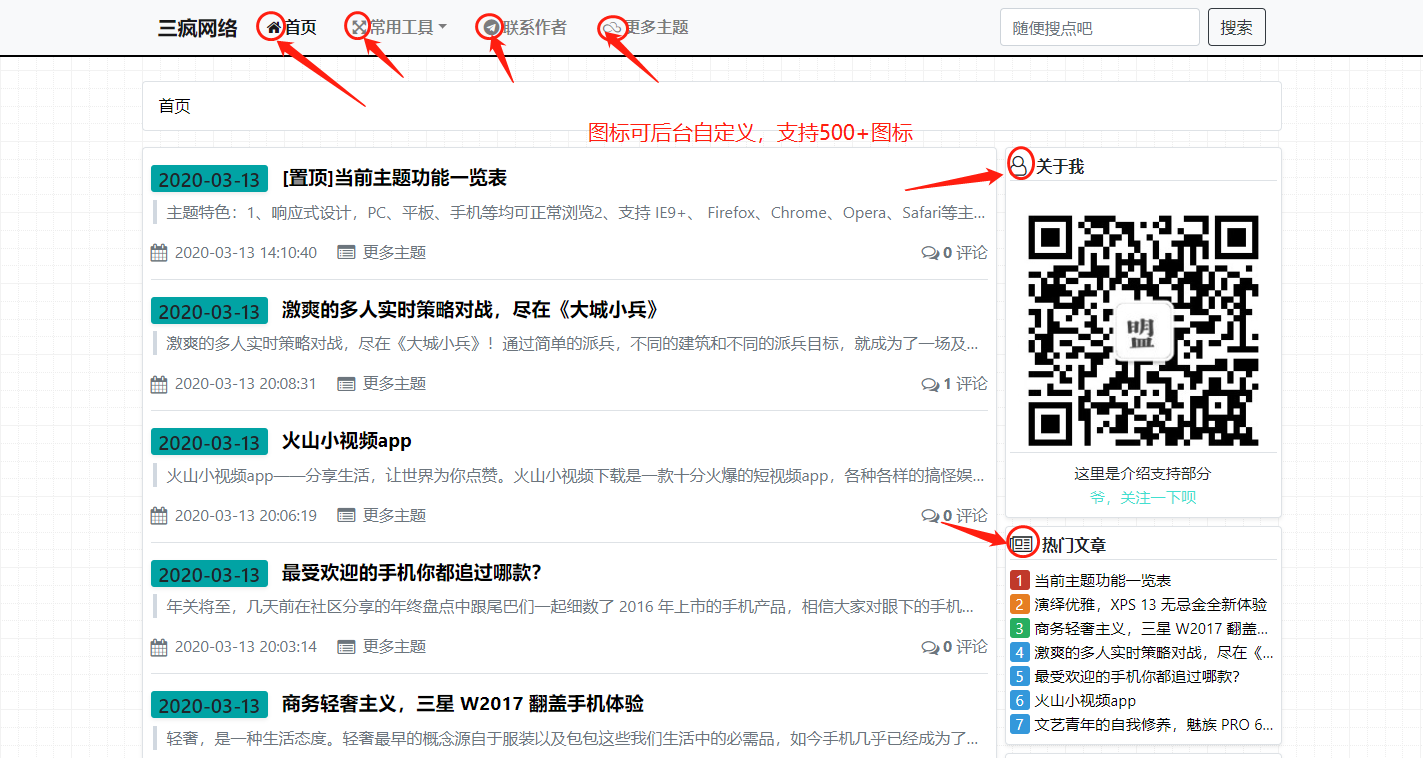The width and height of the screenshot is (1423, 758).
Task: Click calendar icon next to 2020-03-13 20:06:19
Action: click(x=159, y=516)
